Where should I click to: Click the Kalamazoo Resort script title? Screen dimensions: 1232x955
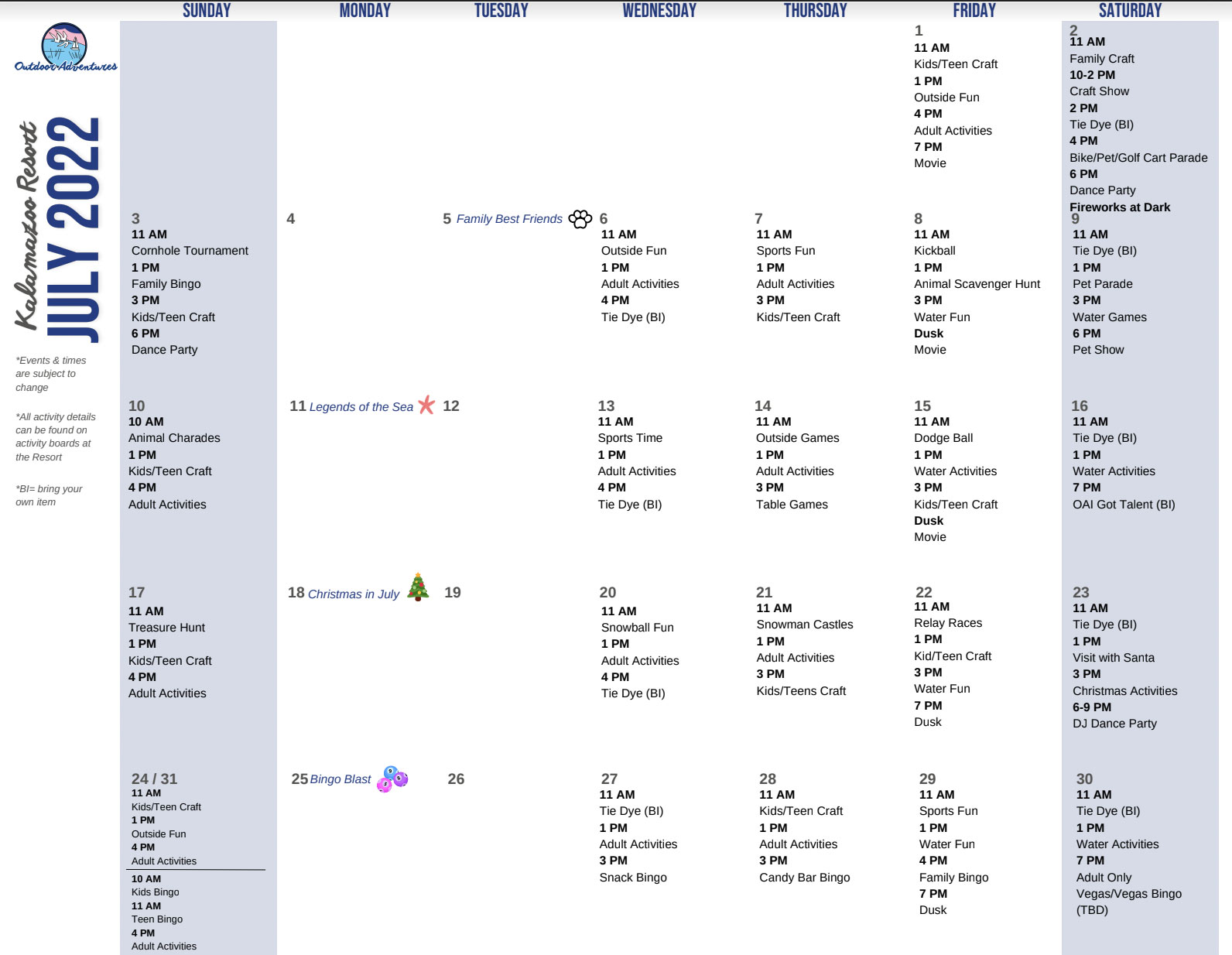pos(26,225)
